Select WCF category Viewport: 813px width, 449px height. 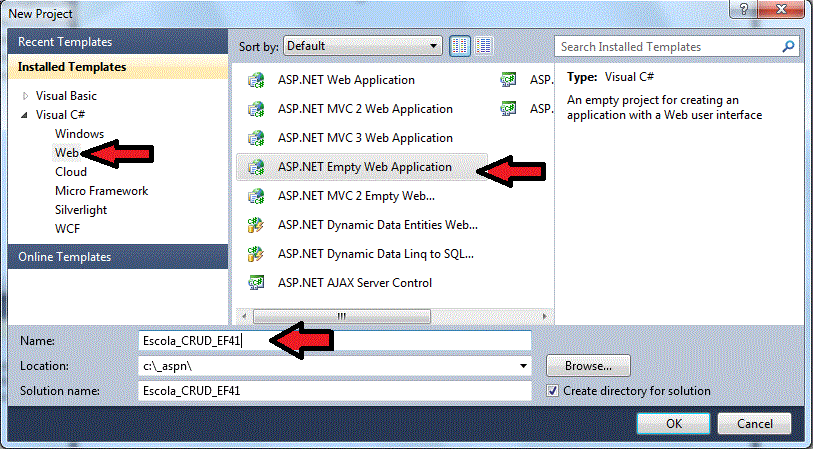(x=67, y=229)
